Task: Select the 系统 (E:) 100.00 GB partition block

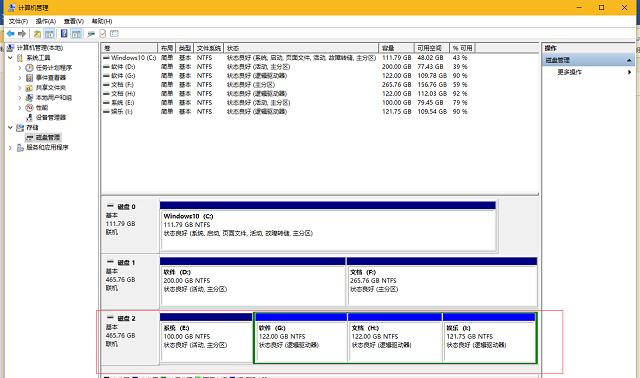Action: pos(206,338)
